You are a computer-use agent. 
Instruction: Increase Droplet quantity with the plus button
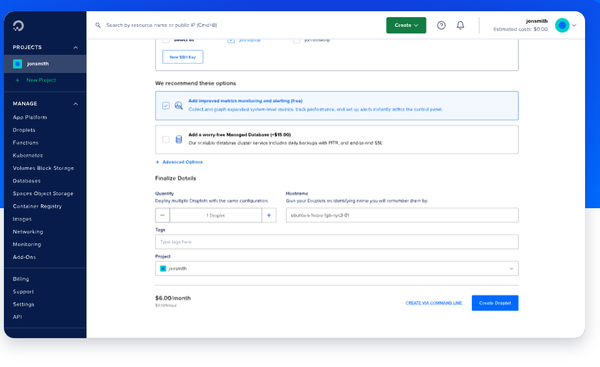coord(269,215)
